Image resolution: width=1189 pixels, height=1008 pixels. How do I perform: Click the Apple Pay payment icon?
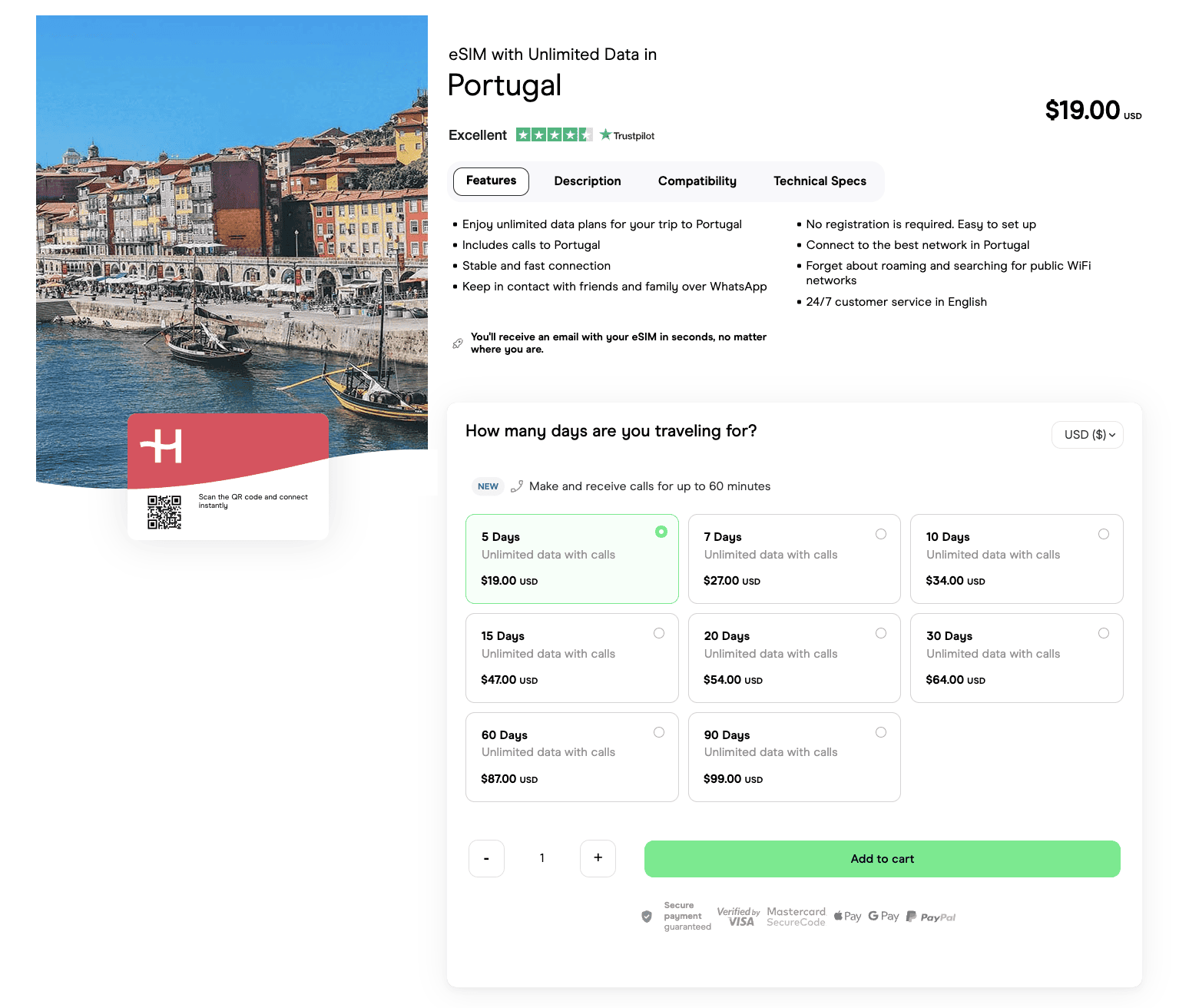coord(847,916)
